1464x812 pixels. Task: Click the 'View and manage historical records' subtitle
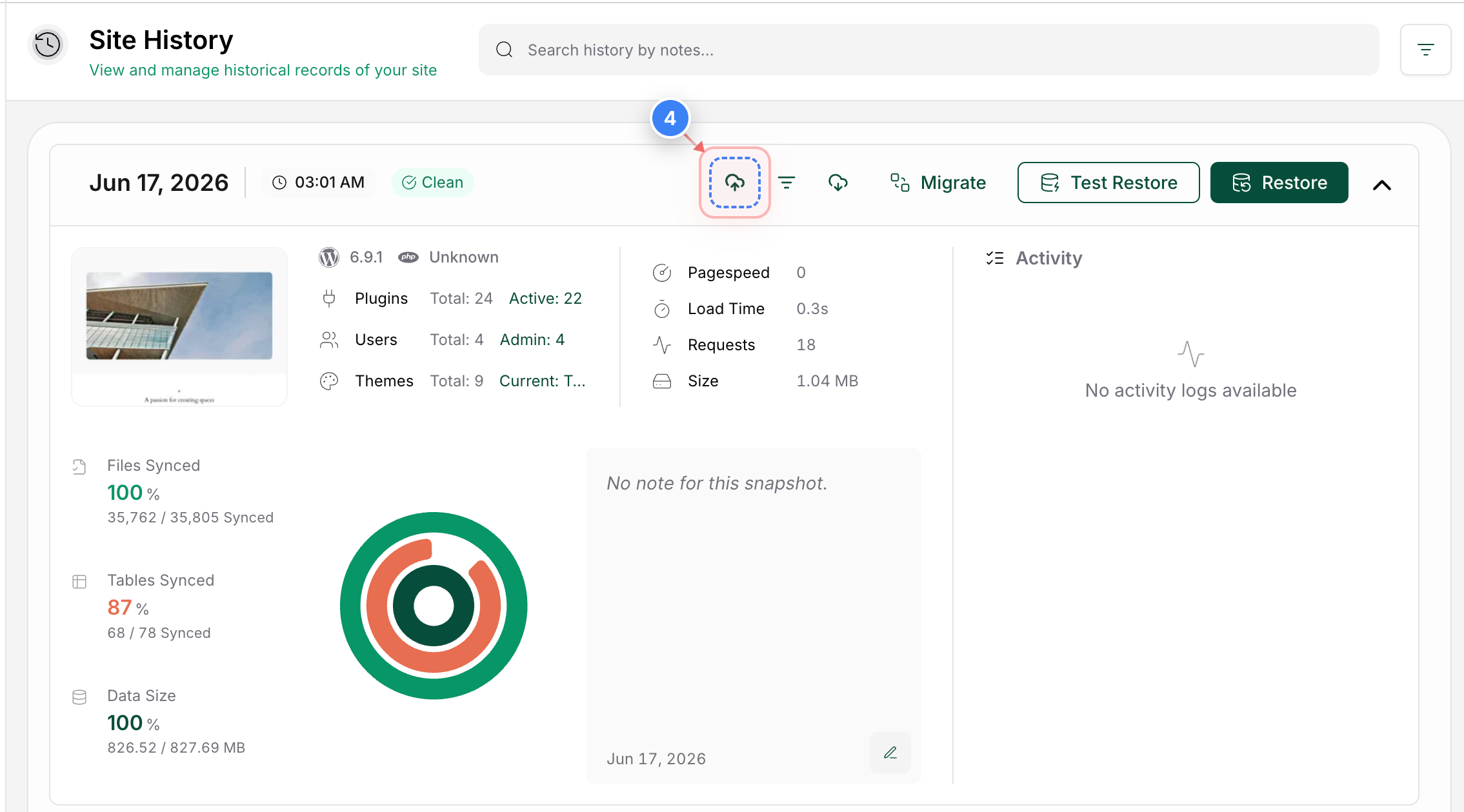(263, 70)
